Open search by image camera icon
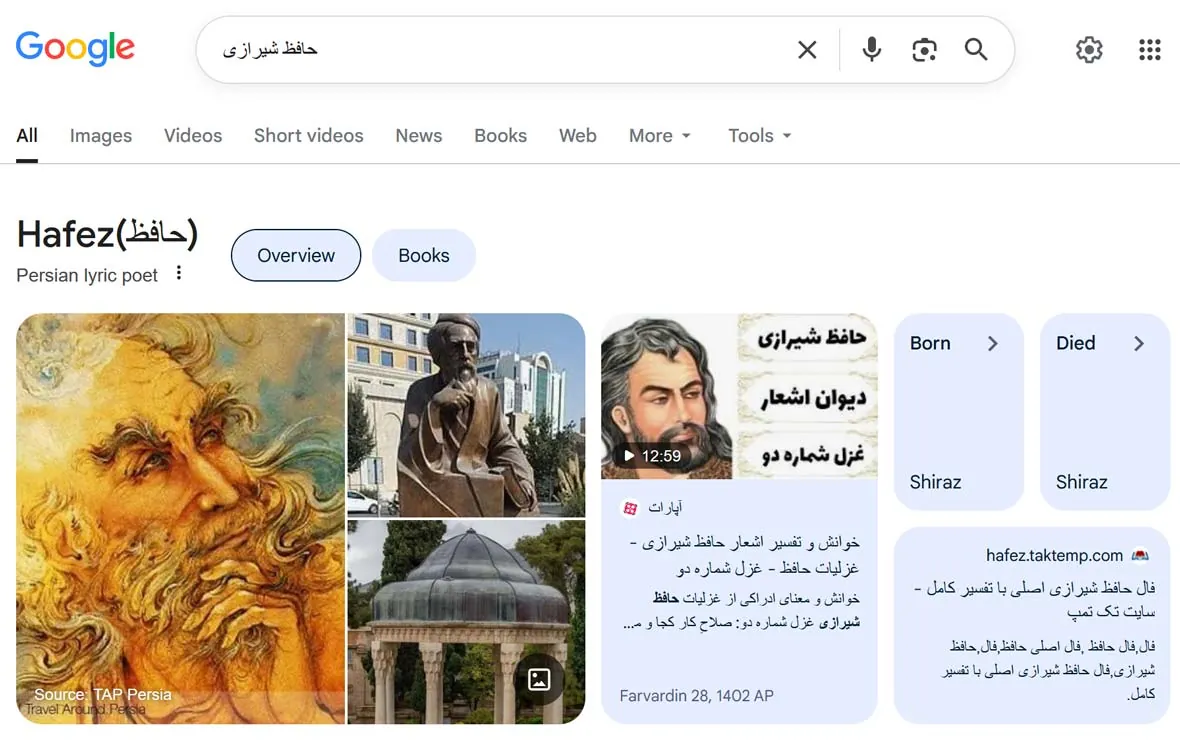 924,50
